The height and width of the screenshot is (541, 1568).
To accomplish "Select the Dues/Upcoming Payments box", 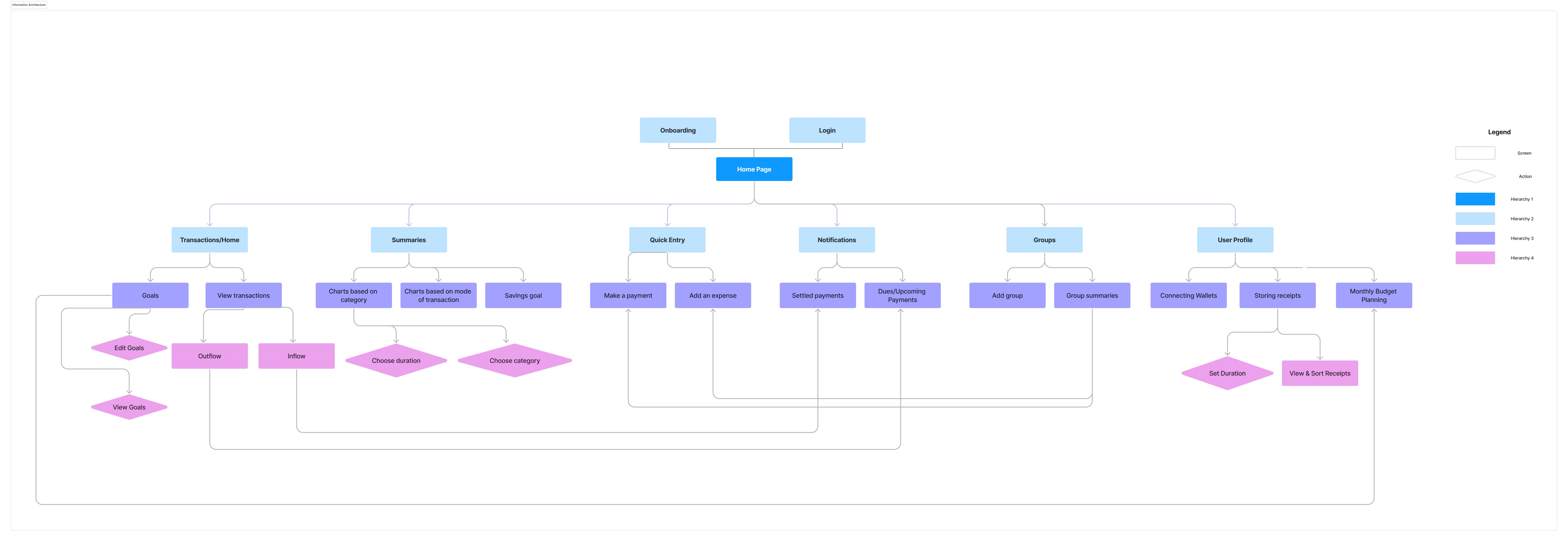I will pyautogui.click(x=902, y=296).
